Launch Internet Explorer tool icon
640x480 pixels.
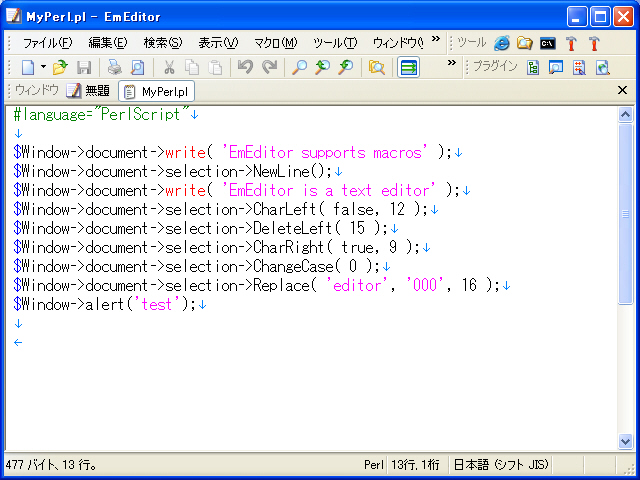click(x=502, y=43)
